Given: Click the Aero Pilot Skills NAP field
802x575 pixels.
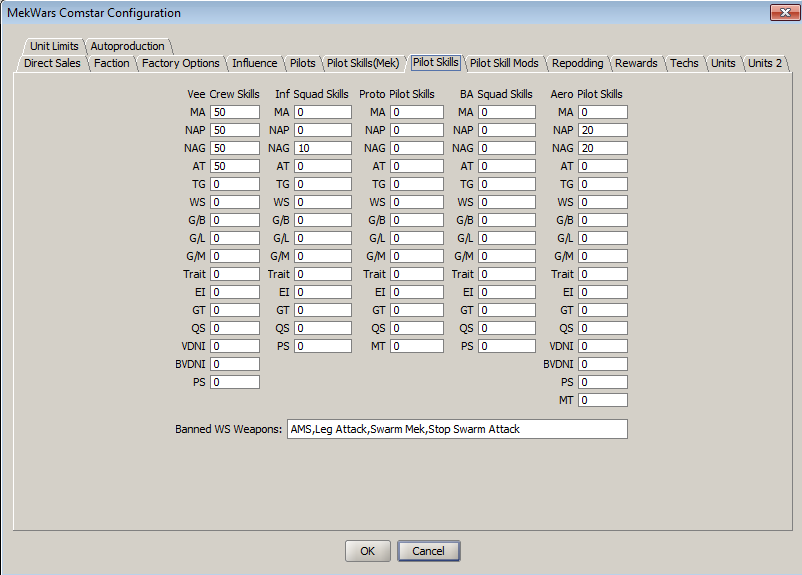Looking at the screenshot, I should point(602,130).
